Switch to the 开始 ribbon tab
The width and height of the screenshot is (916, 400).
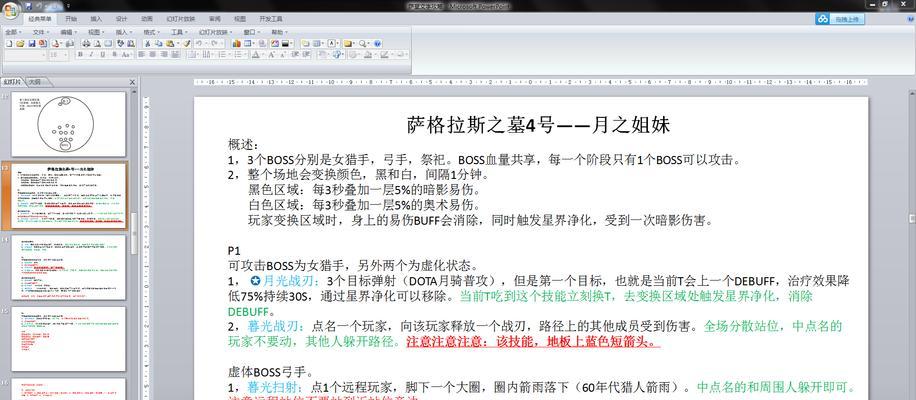(x=71, y=19)
